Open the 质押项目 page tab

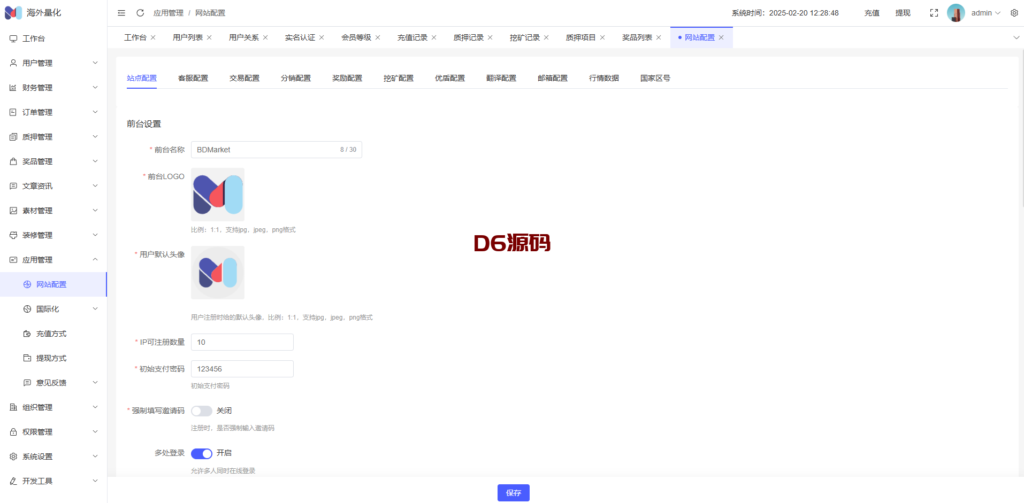(x=581, y=38)
